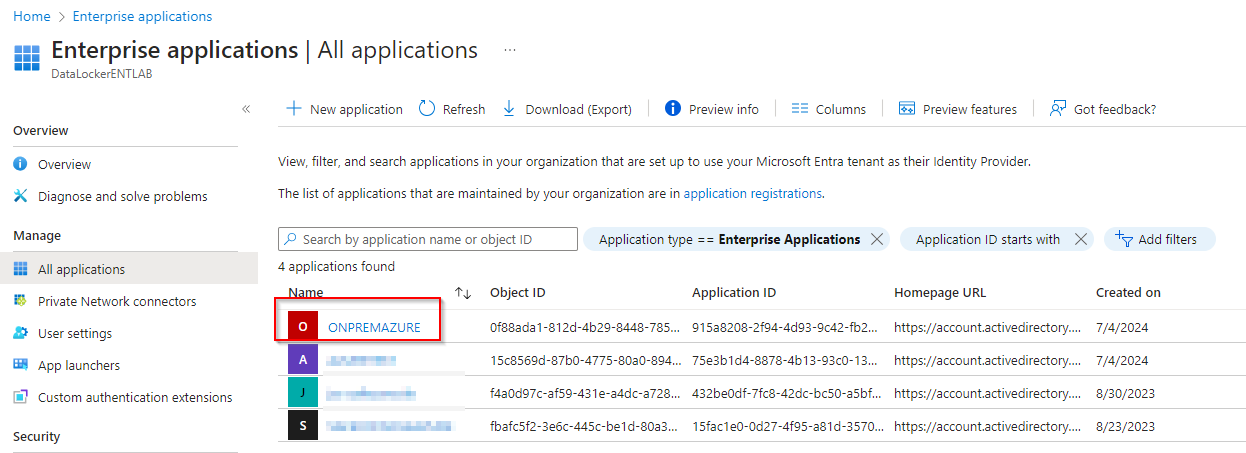Click the Columns icon

coord(799,109)
